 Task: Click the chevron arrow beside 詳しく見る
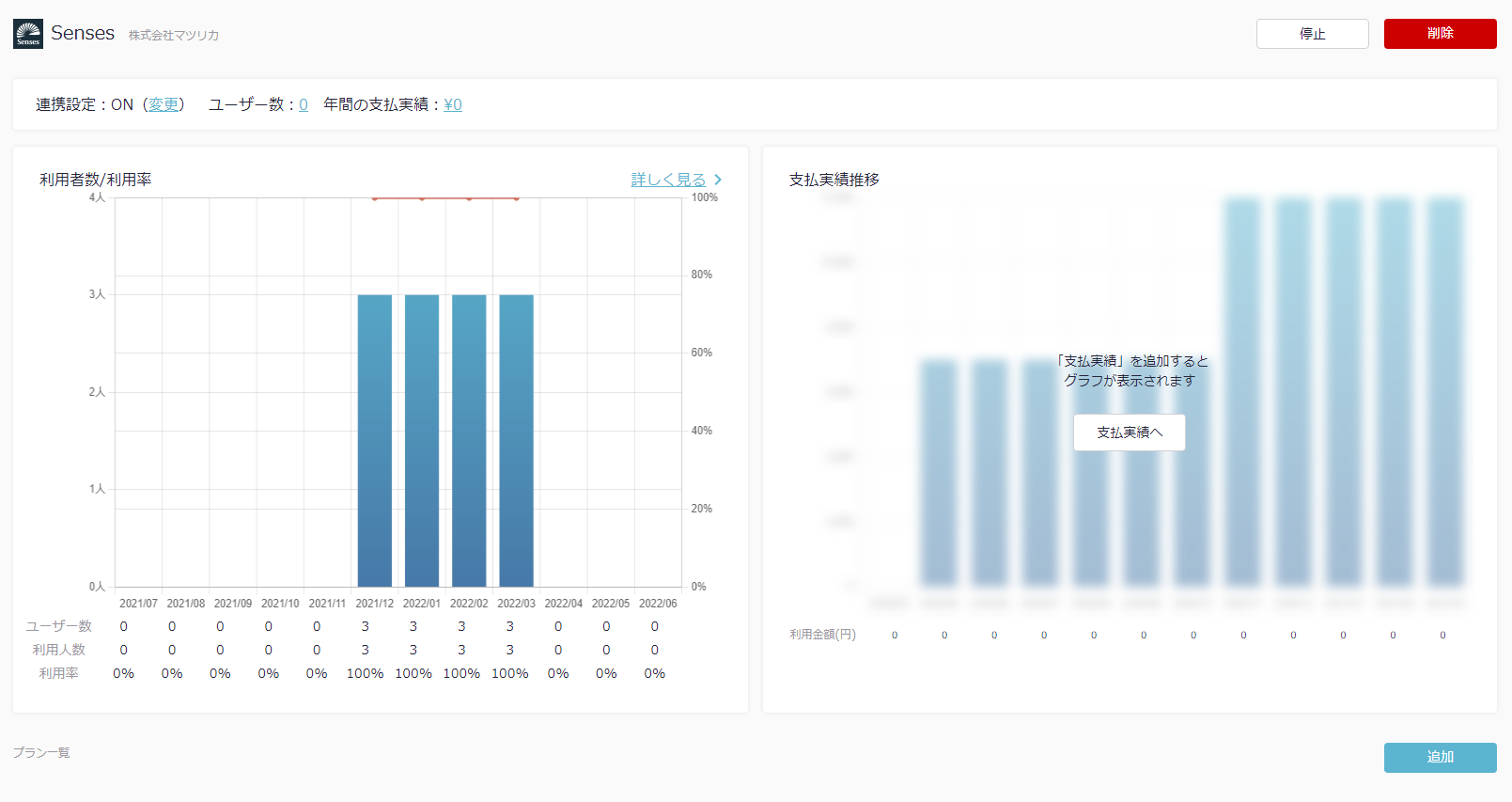[718, 180]
